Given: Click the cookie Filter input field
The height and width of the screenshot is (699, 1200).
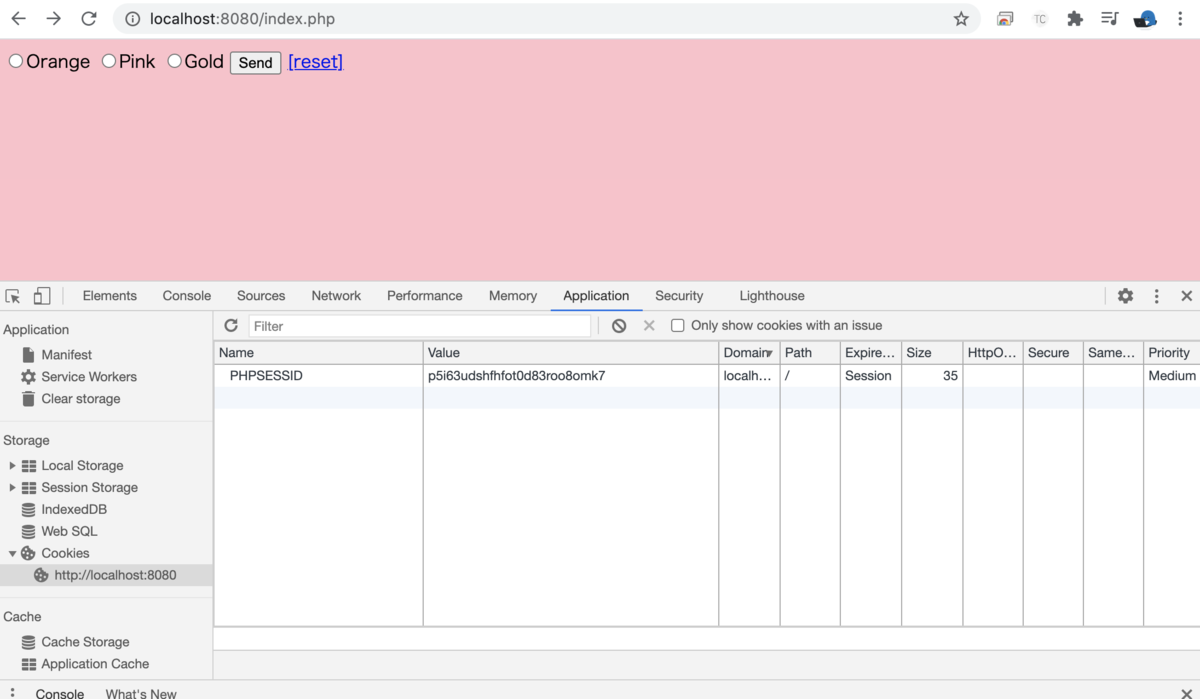Looking at the screenshot, I should coord(420,325).
